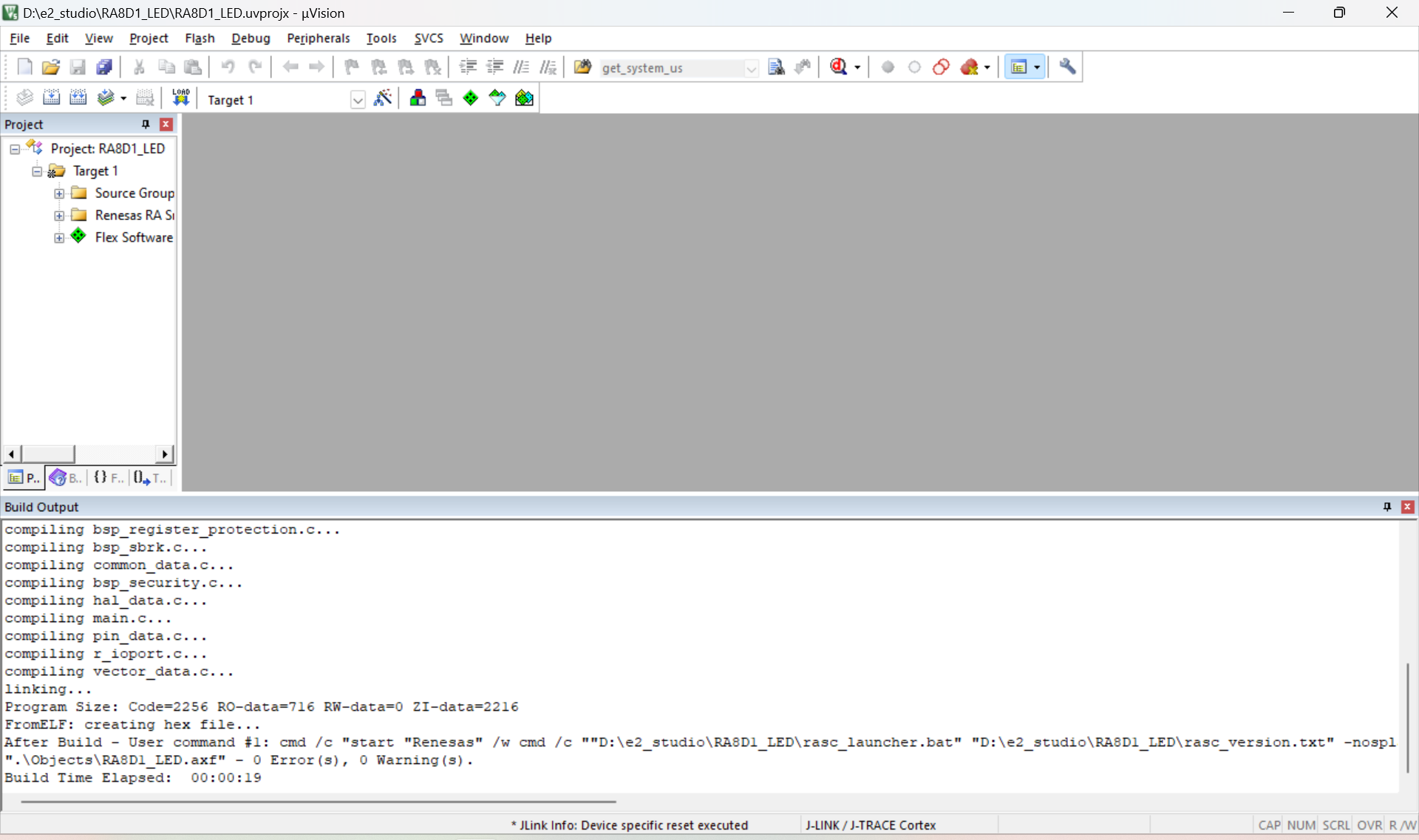Switch to the Functions tab
Image resolution: width=1419 pixels, height=840 pixels.
(x=109, y=478)
